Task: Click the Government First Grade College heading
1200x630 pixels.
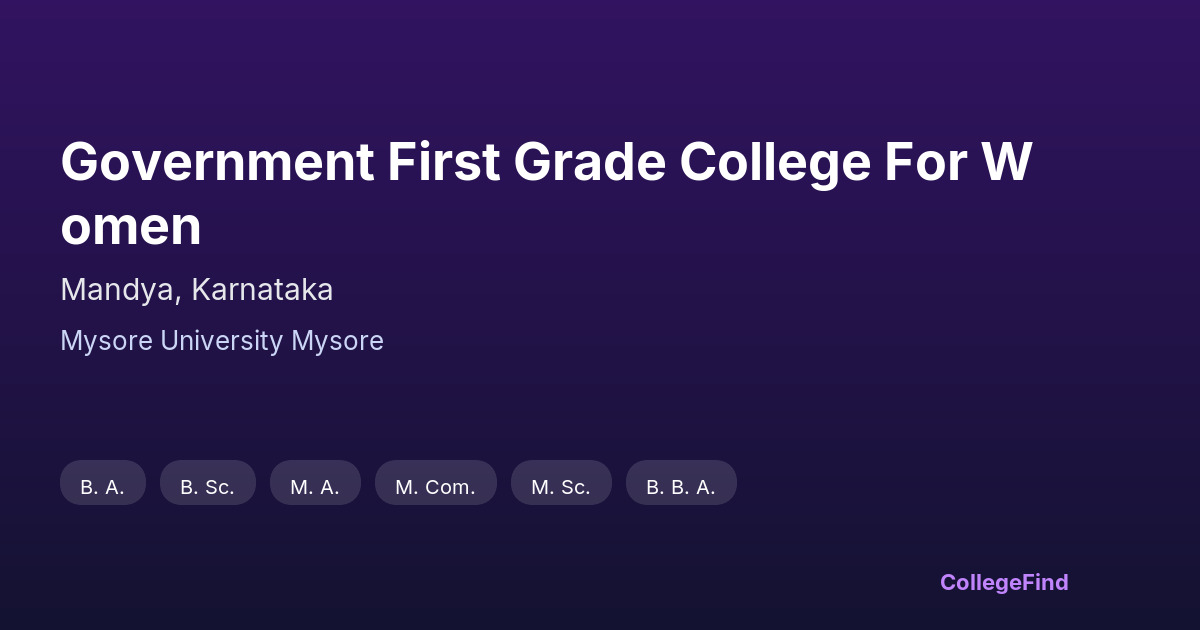Action: click(545, 163)
